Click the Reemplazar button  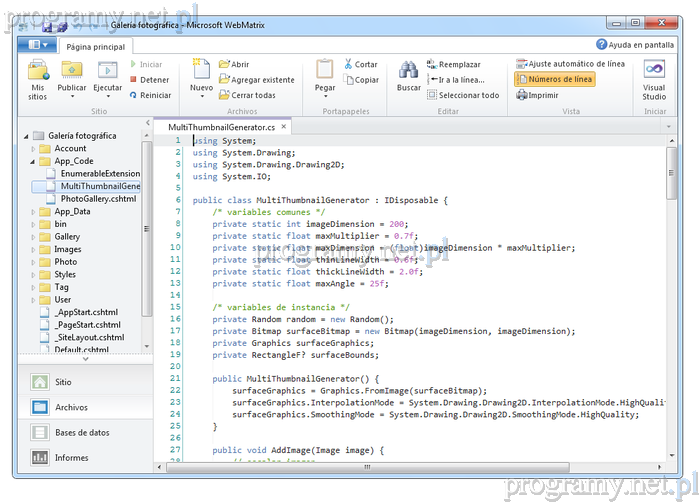[454, 64]
